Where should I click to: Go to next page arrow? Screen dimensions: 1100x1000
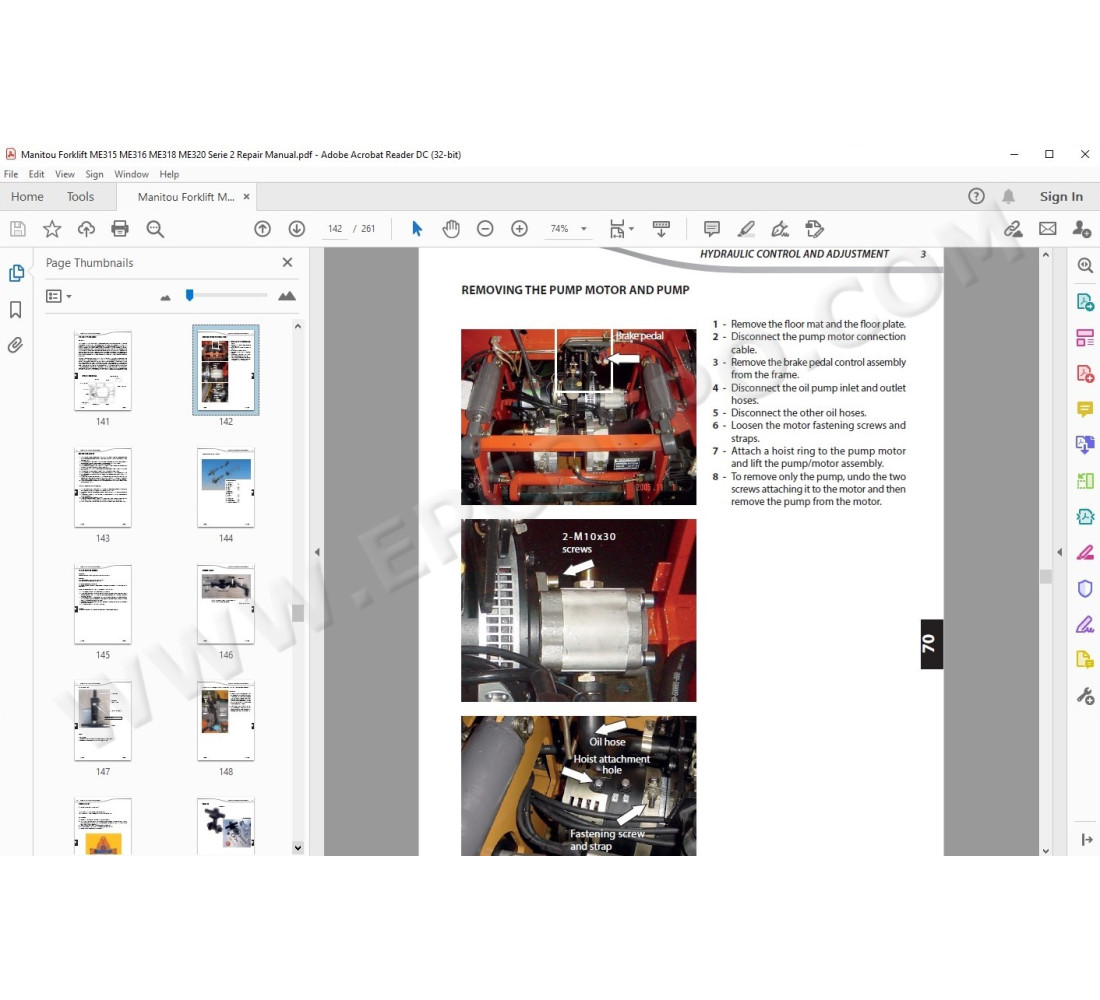pyautogui.click(x=297, y=229)
